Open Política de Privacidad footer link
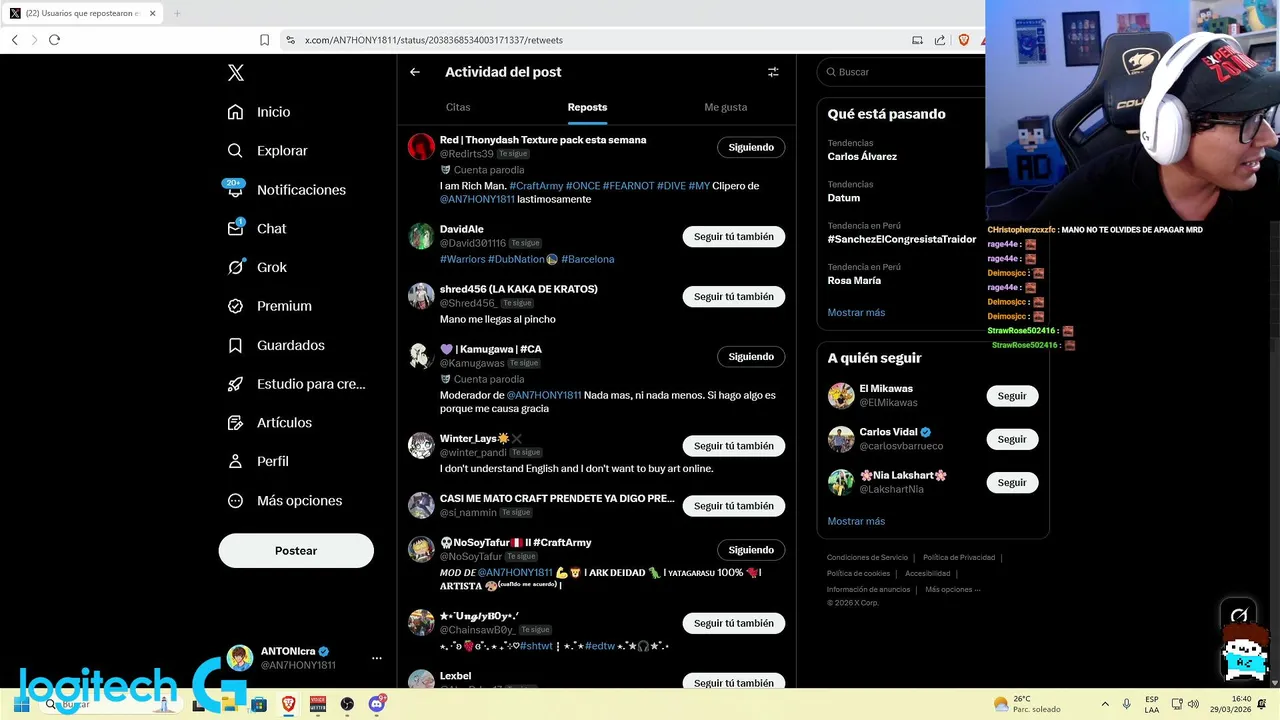 pos(959,557)
